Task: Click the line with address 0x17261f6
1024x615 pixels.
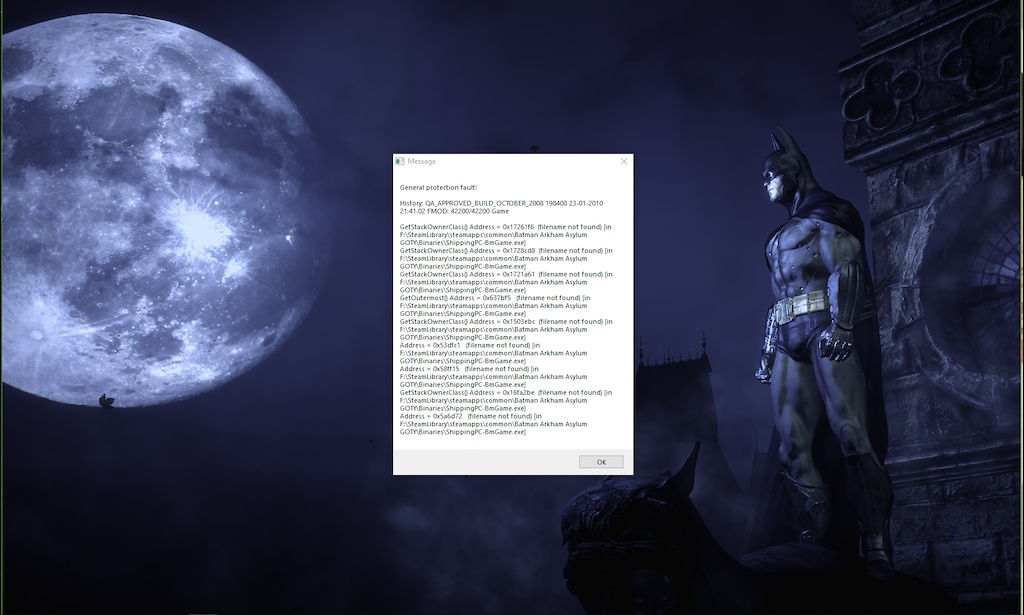Action: pyautogui.click(x=505, y=227)
